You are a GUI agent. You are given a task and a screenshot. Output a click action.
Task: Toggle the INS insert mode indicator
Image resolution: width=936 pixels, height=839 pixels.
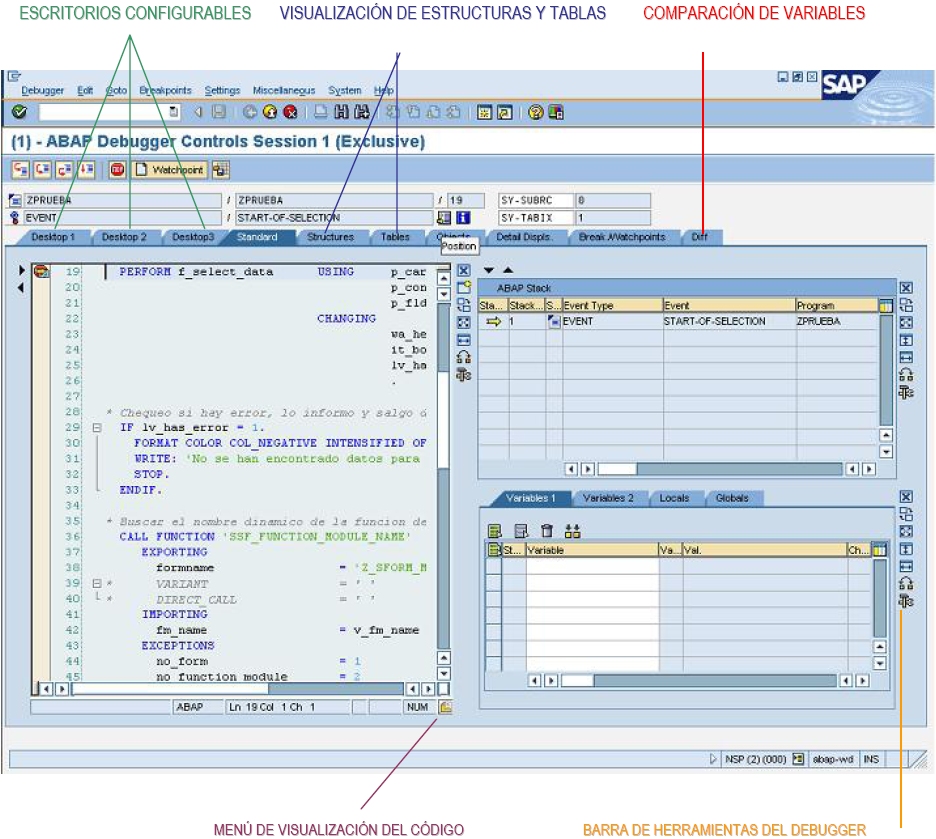(871, 759)
